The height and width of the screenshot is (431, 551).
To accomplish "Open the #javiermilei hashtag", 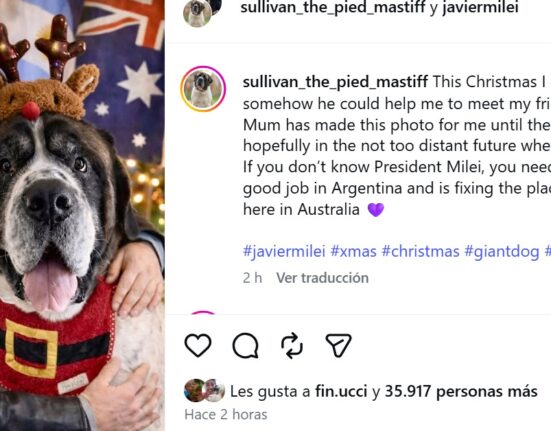I will click(x=284, y=252).
